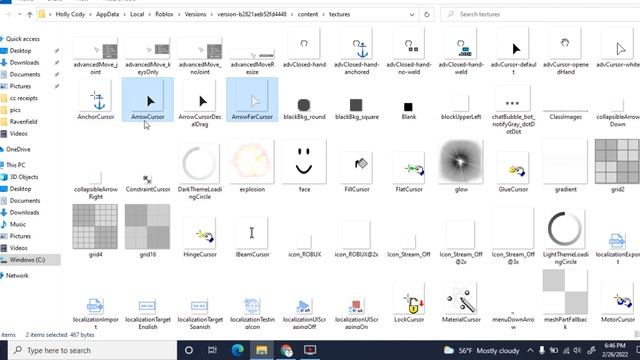Select the IBeamCursor file
The image size is (640, 360).
252,238
